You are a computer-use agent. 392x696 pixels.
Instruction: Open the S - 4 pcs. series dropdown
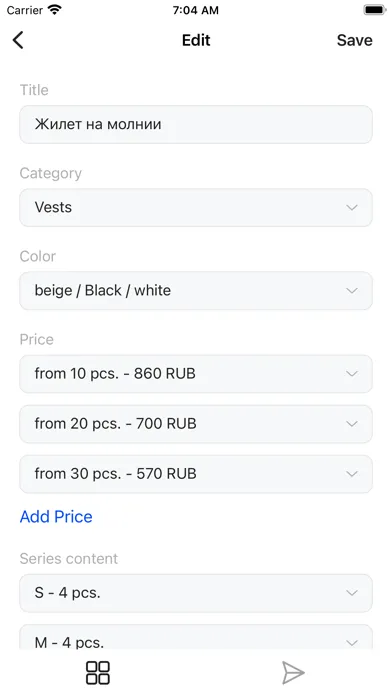pyautogui.click(x=196, y=593)
